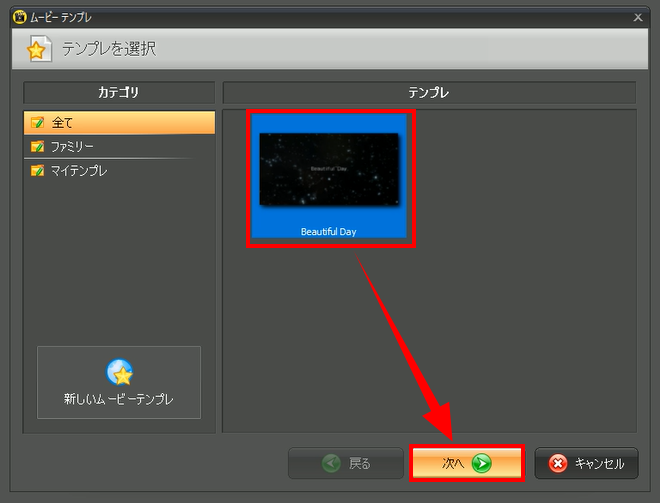
Task: Toggle the checkbox icon next to マイテンプレ
Action: click(x=37, y=171)
